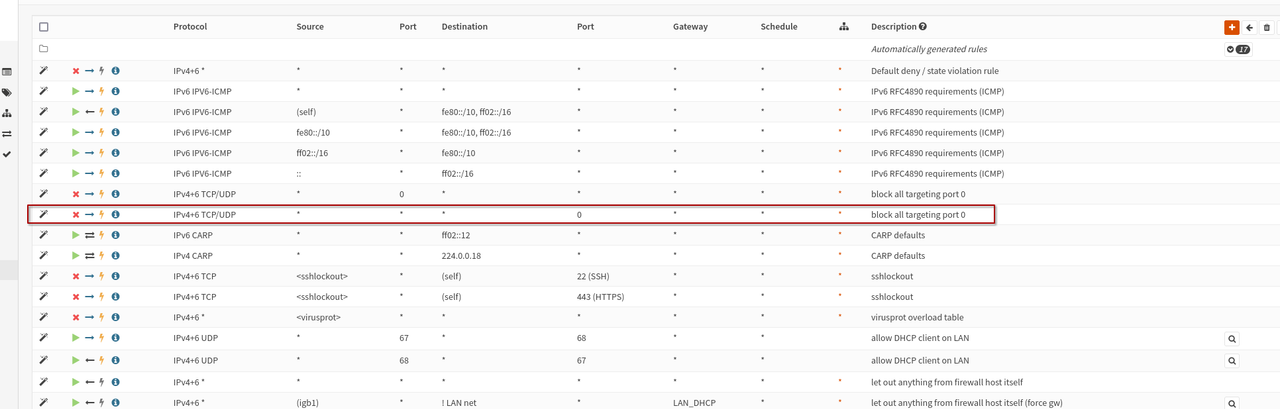Click the folder icon in automatically generated rules row
Image resolution: width=1280 pixels, height=409 pixels.
43,49
